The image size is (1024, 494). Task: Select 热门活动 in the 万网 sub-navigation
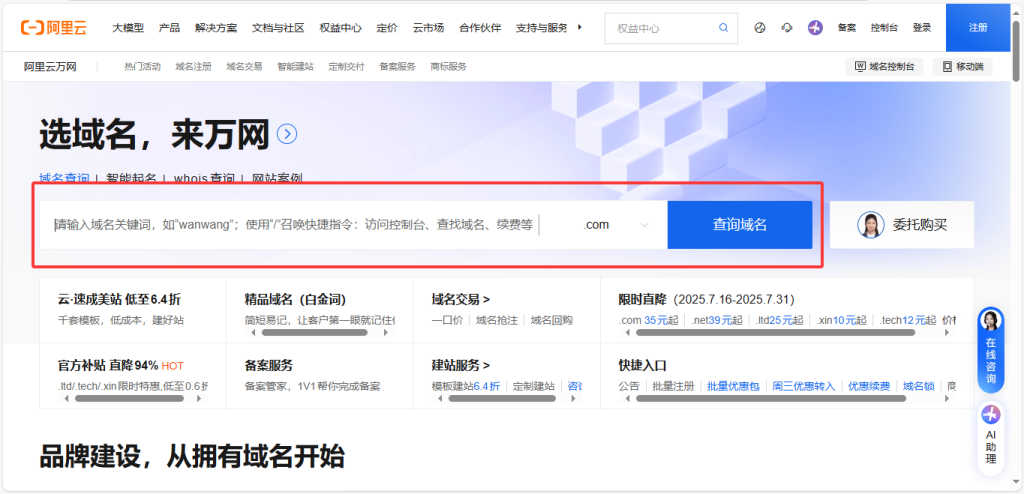click(x=142, y=67)
